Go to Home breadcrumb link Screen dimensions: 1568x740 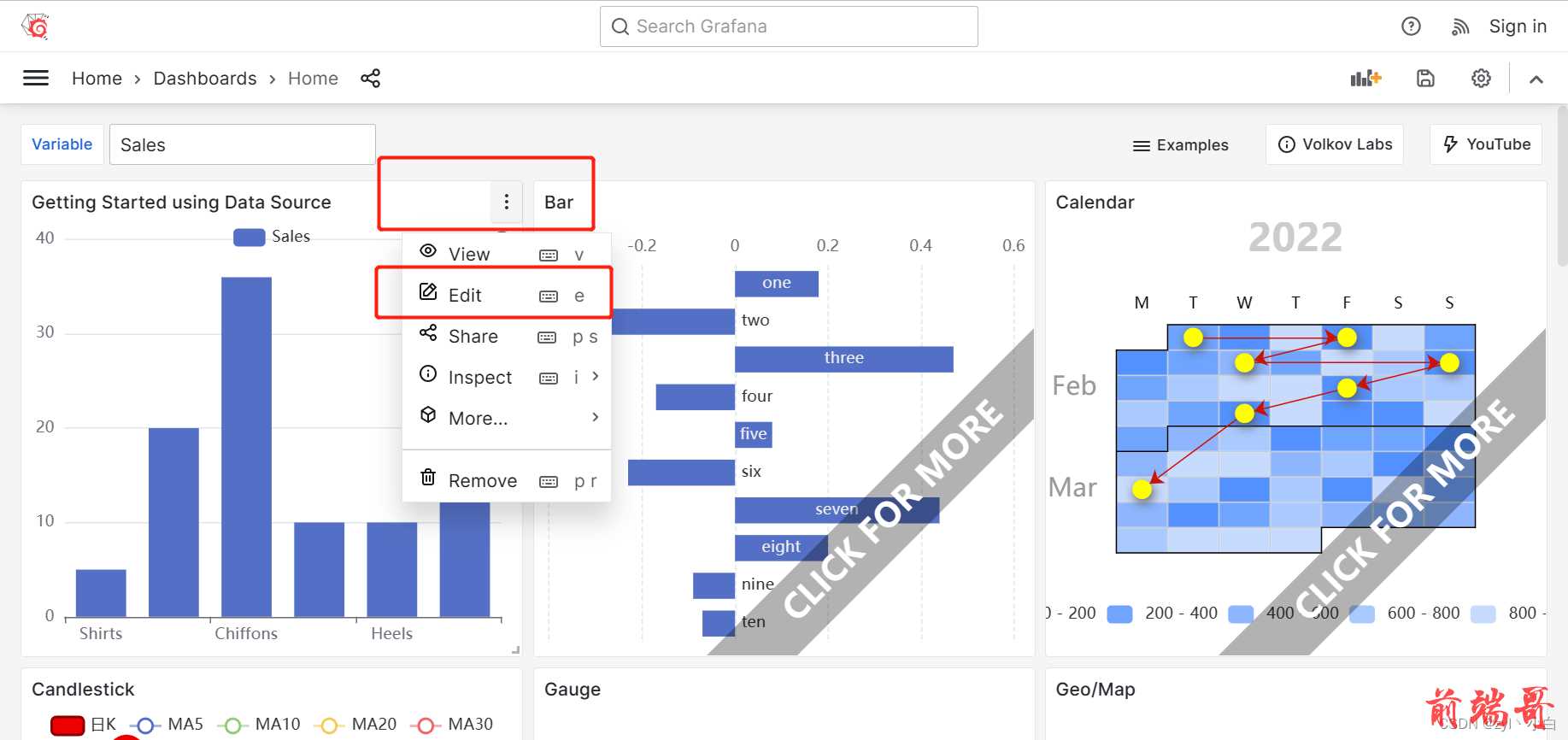(97, 79)
